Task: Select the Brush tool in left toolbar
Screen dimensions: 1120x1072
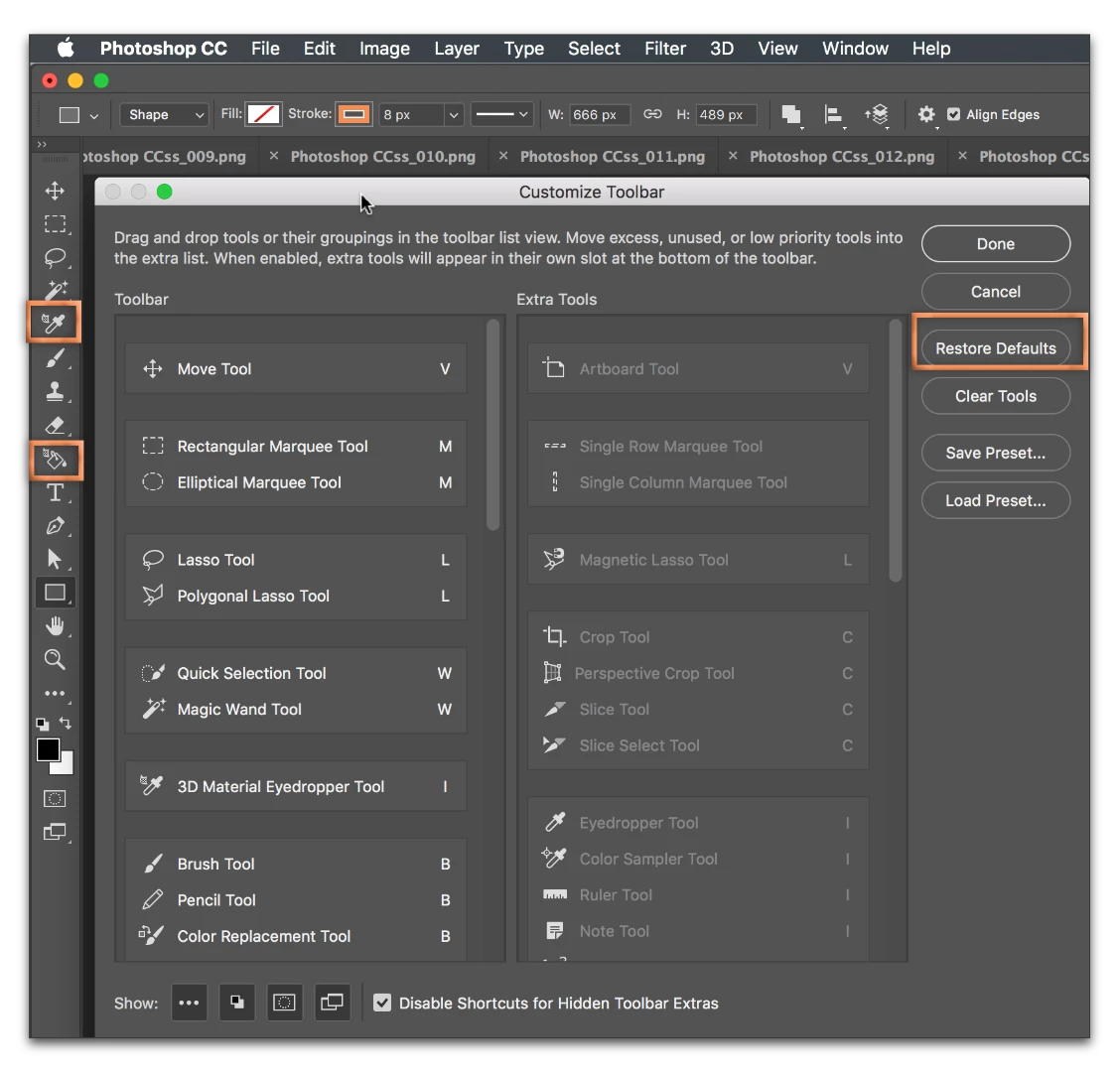Action: (55, 357)
